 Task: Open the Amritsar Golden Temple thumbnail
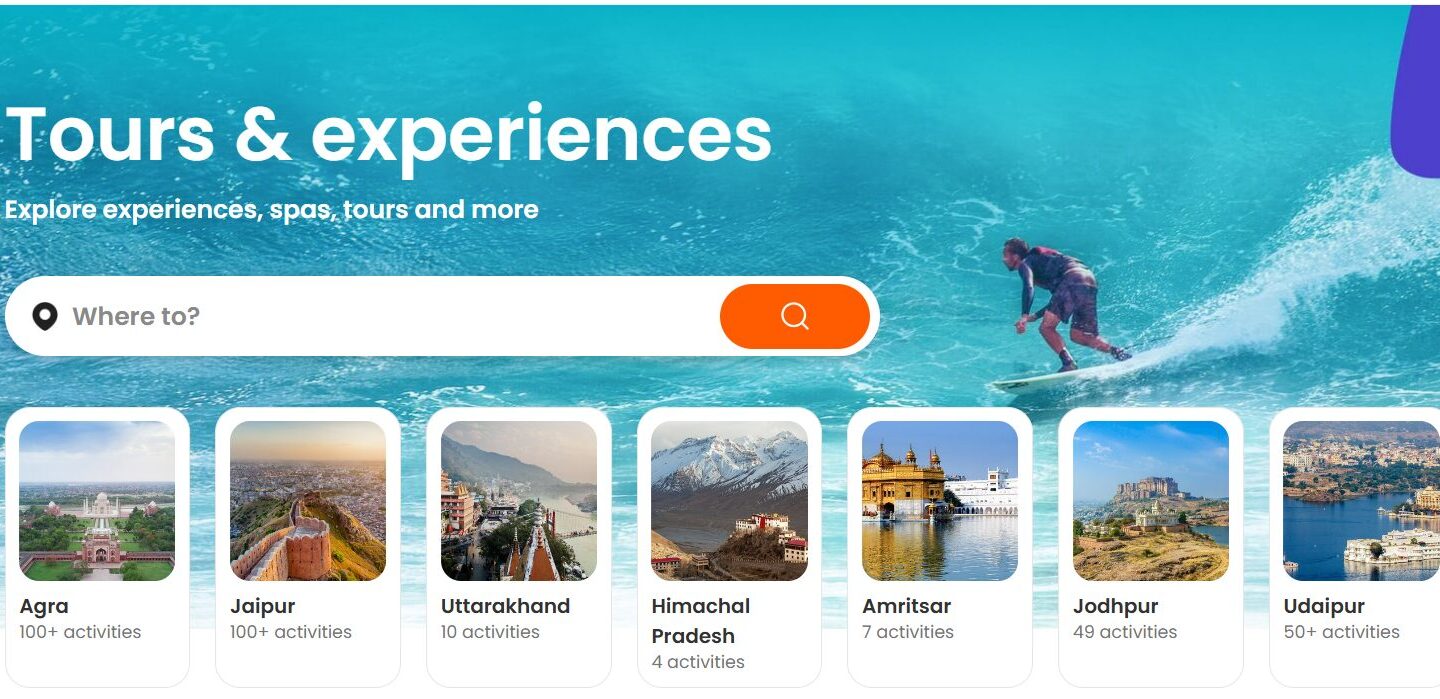click(940, 501)
